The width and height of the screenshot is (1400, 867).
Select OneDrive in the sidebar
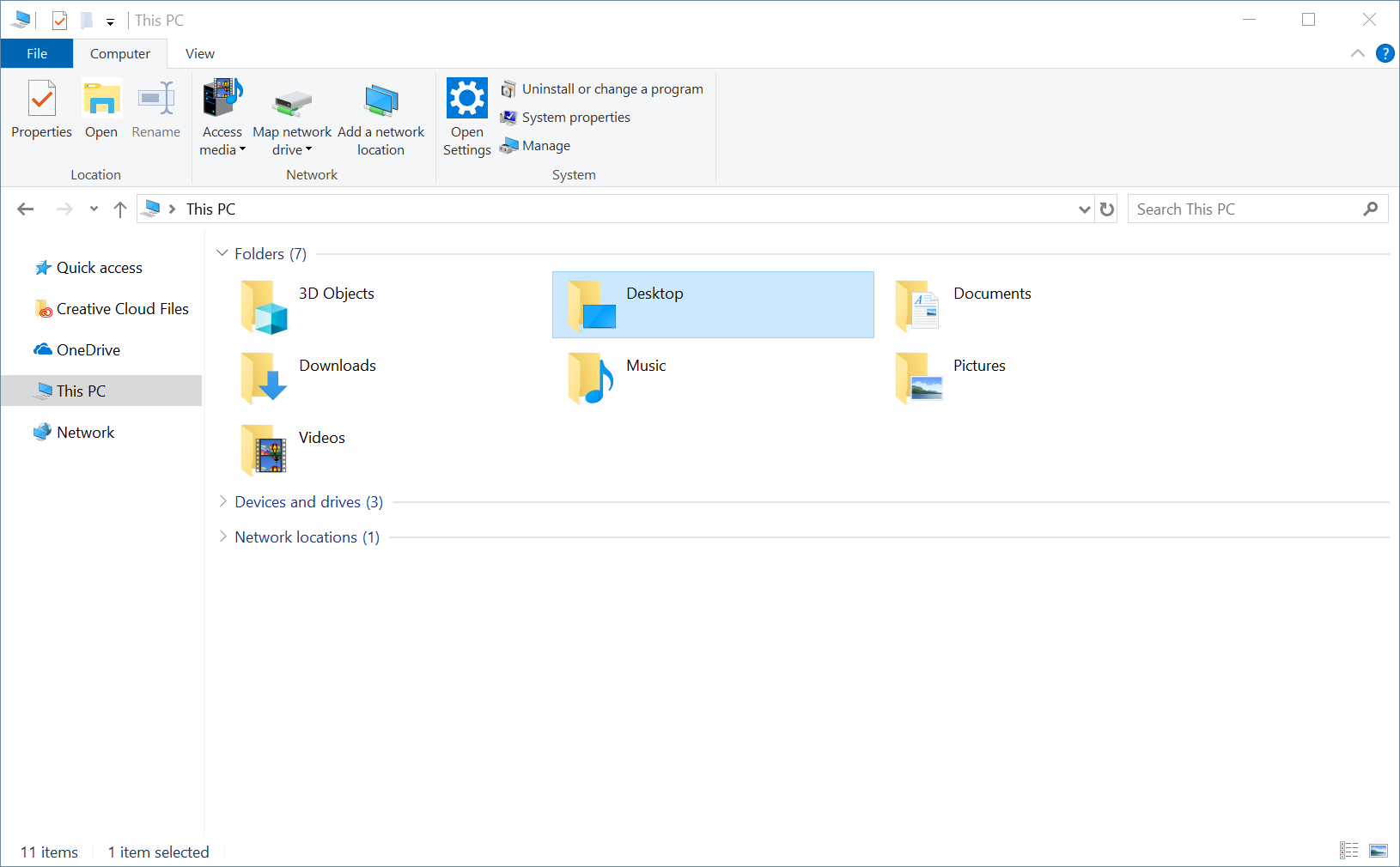[86, 349]
